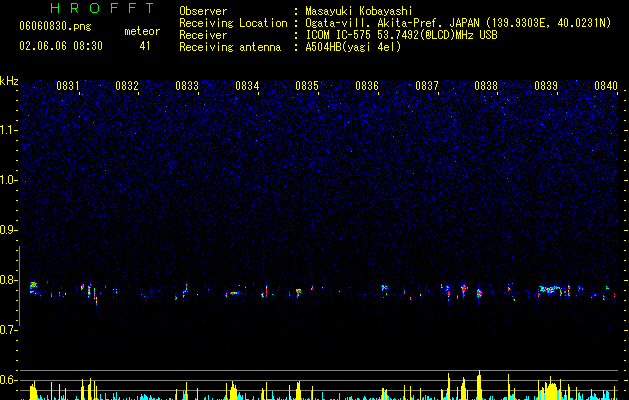Click the A504HB(yagi 4el) antenna value
629x400 pixels.
353,47
